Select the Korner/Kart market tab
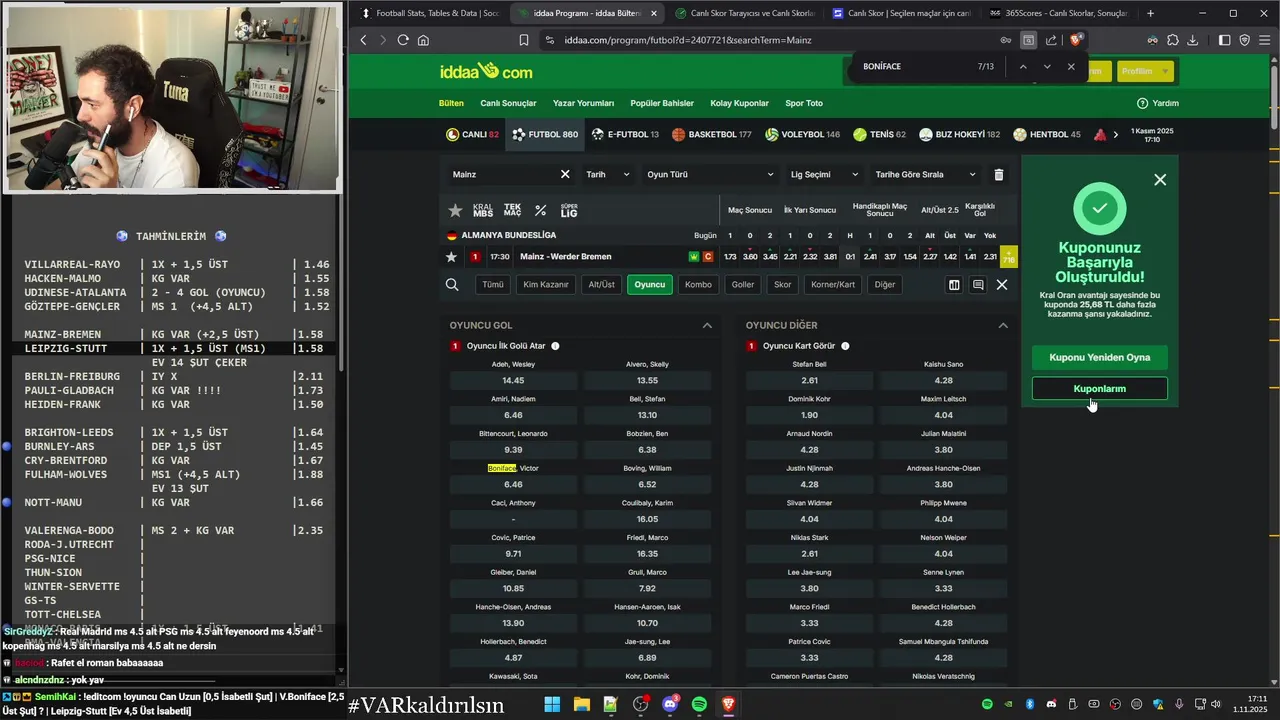 [x=833, y=285]
